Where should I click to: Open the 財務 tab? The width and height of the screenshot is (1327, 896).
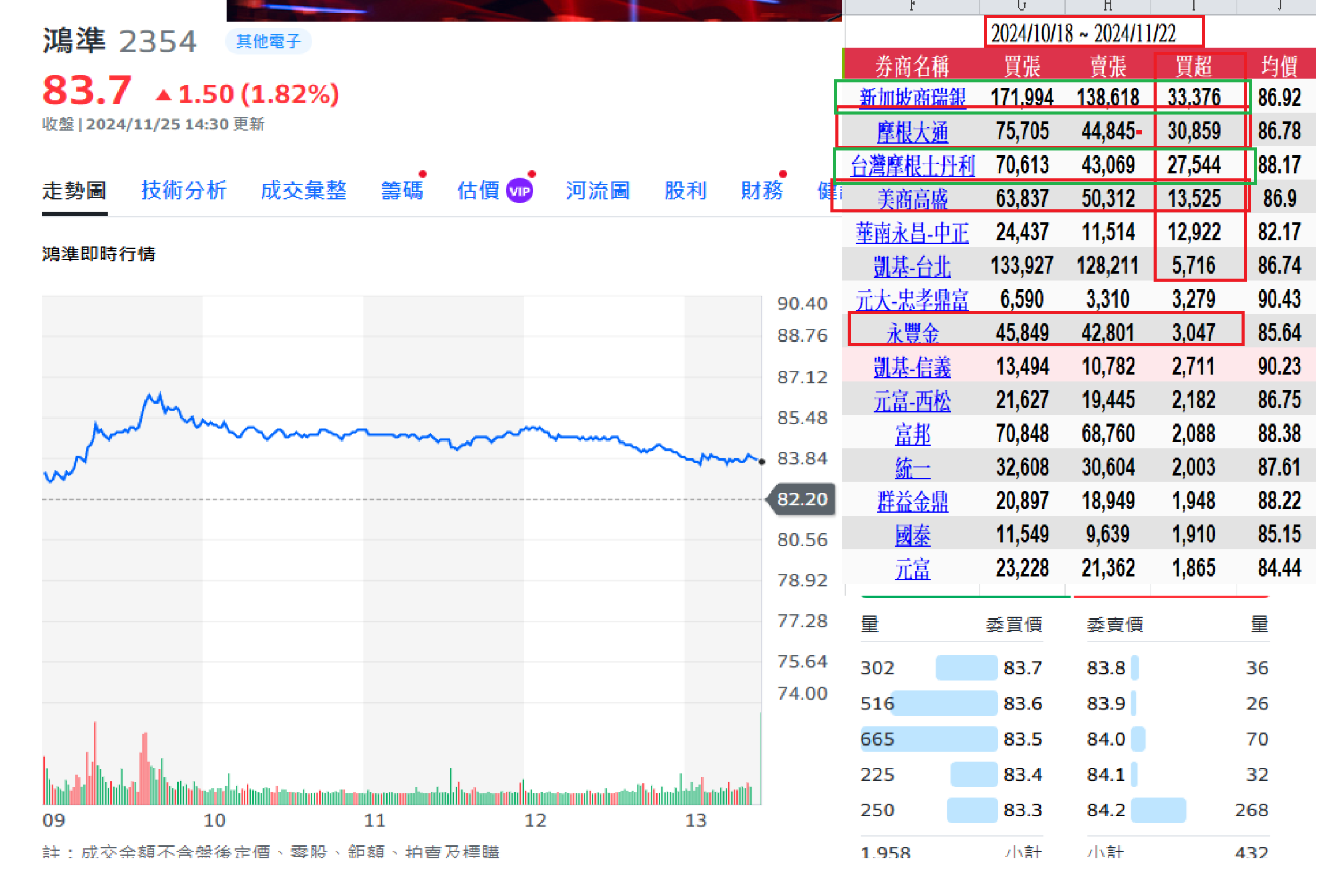tap(762, 191)
